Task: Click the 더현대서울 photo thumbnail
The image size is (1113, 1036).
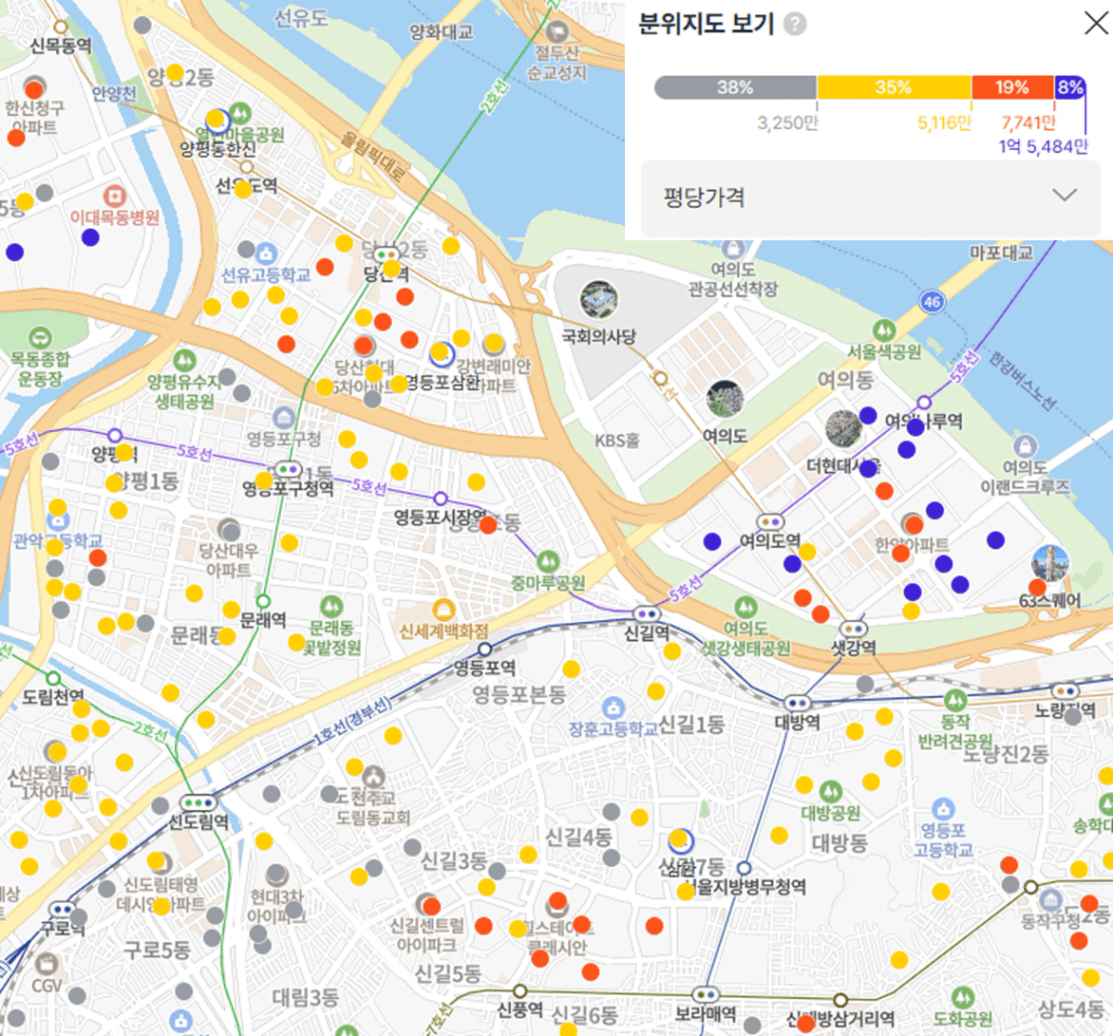Action: (x=843, y=428)
